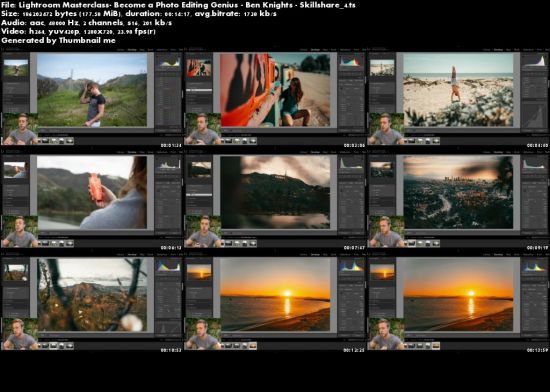Click the filmstrip thumbnails under the graffiti wall photo
Screen dimensions: 550x392
coord(239,141)
